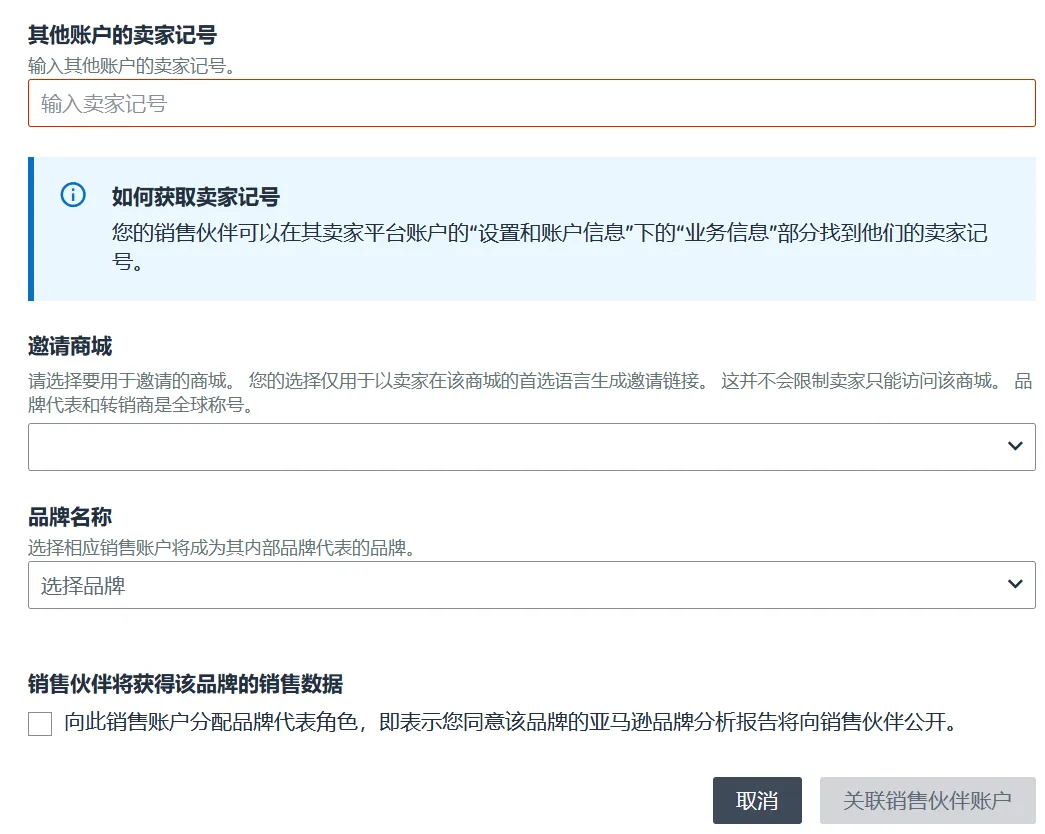Click the '品牌名称' section label
The height and width of the screenshot is (834, 1045).
tap(70, 517)
